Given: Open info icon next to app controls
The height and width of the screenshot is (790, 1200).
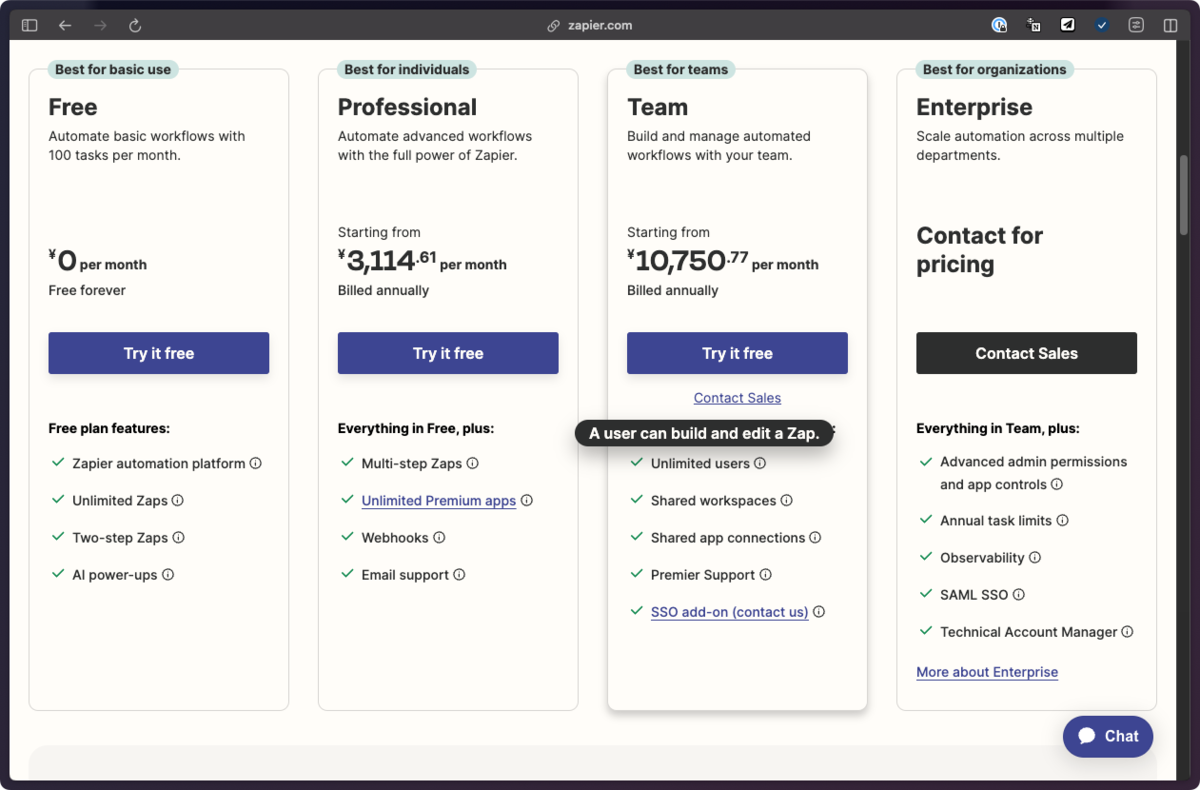Looking at the screenshot, I should 1057,484.
